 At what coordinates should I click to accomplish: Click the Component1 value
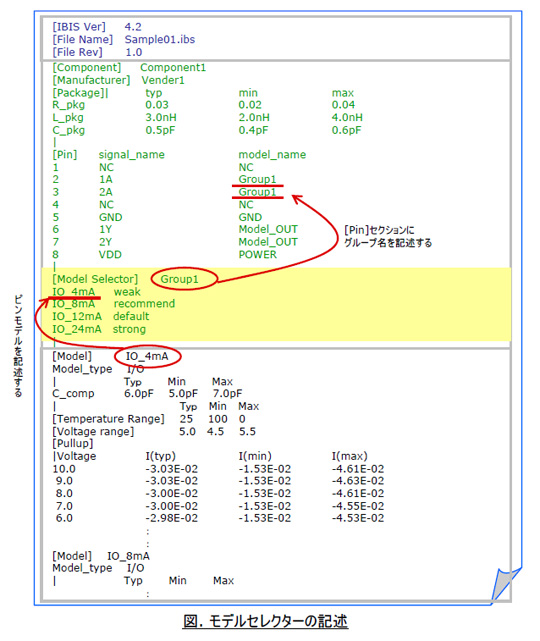[173, 67]
